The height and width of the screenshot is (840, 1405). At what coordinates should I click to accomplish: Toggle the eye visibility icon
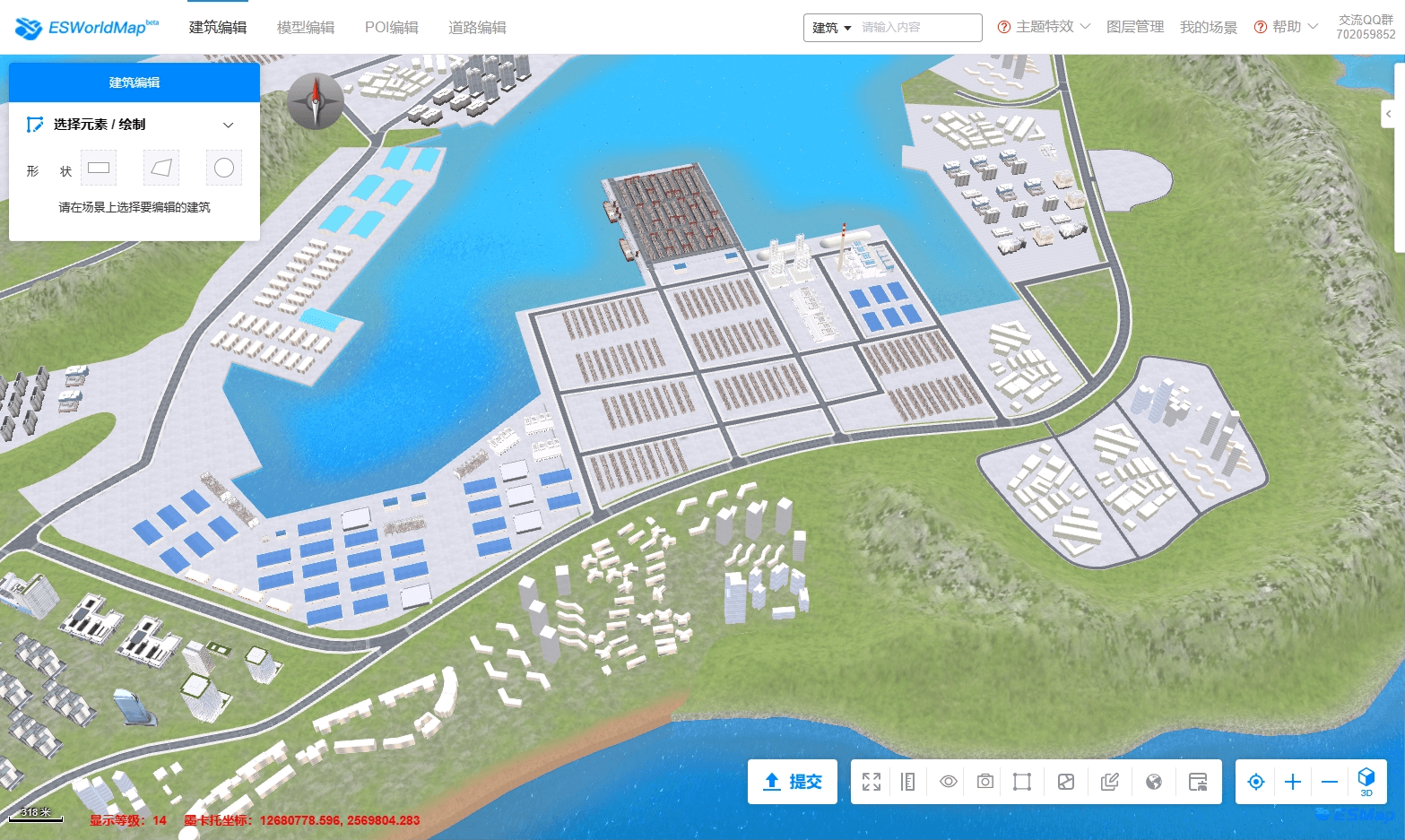(948, 782)
